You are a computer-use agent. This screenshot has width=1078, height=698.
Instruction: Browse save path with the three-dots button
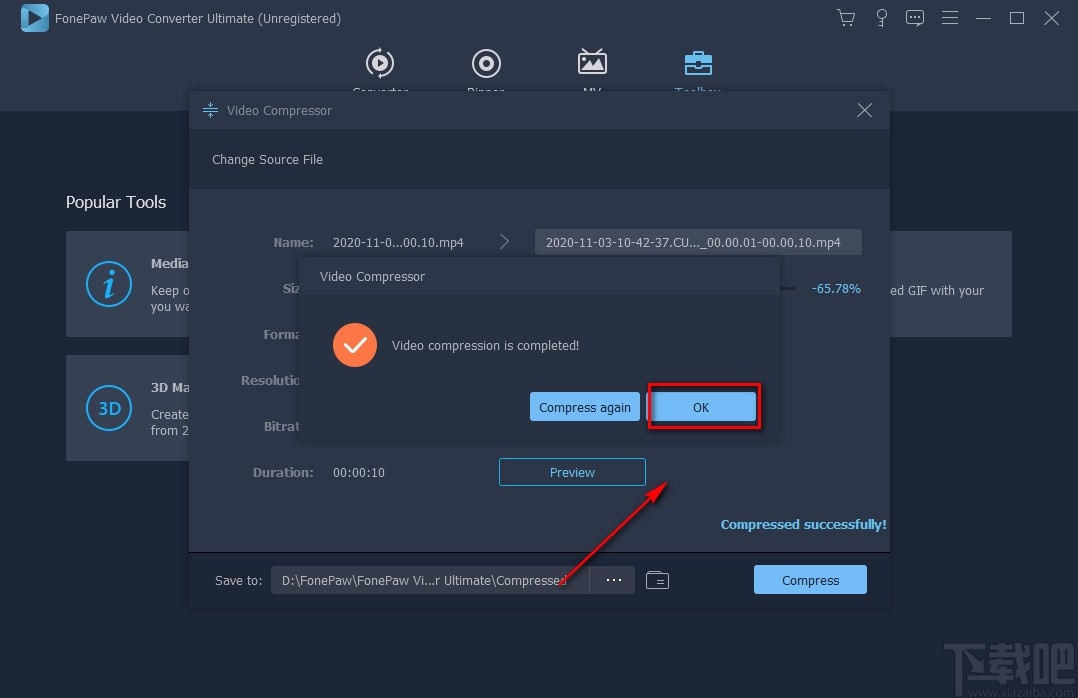(614, 580)
